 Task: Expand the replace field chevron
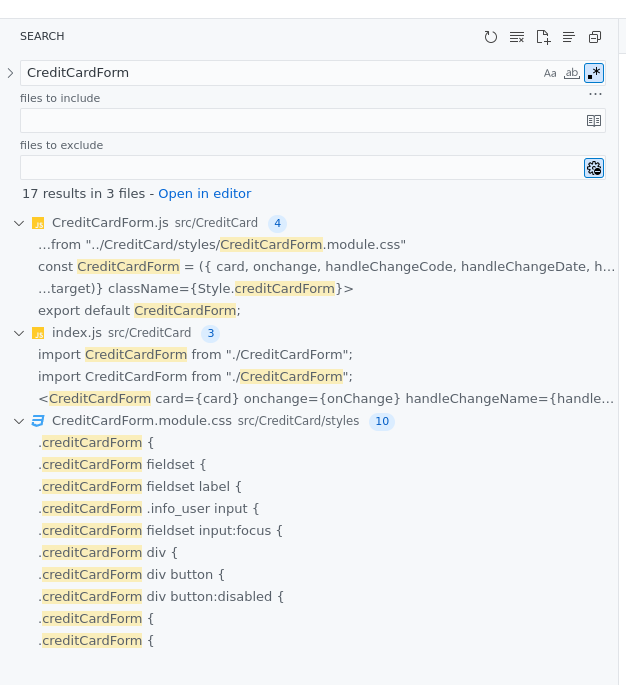(10, 73)
